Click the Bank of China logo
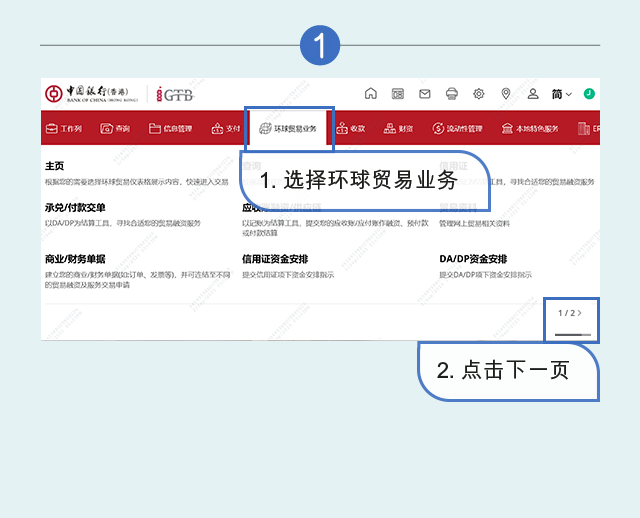 [92, 93]
